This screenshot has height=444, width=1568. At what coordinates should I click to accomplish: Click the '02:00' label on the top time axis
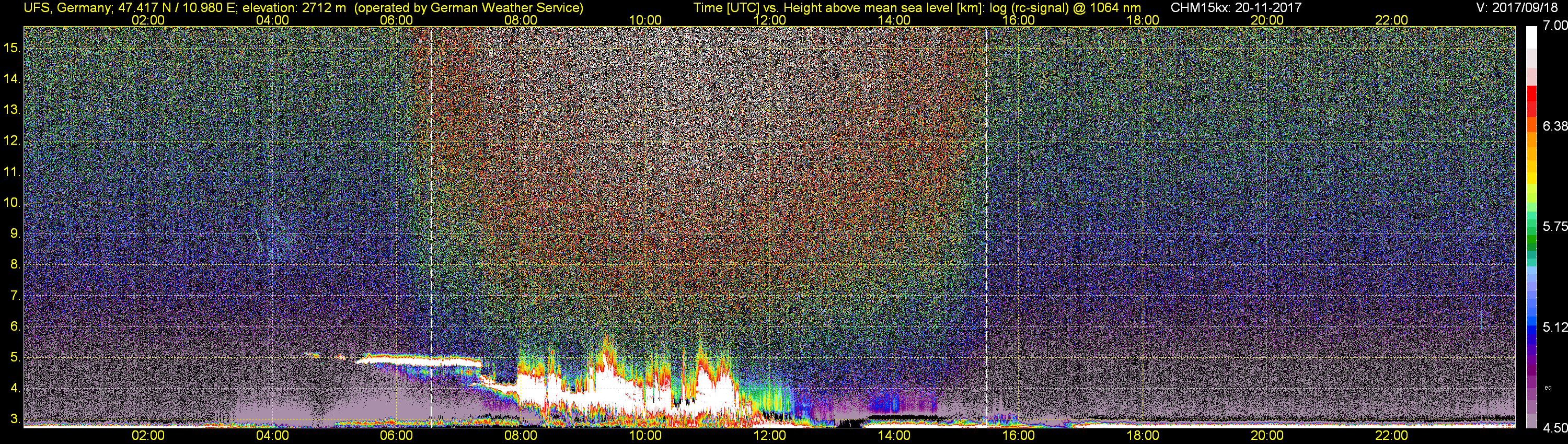148,20
